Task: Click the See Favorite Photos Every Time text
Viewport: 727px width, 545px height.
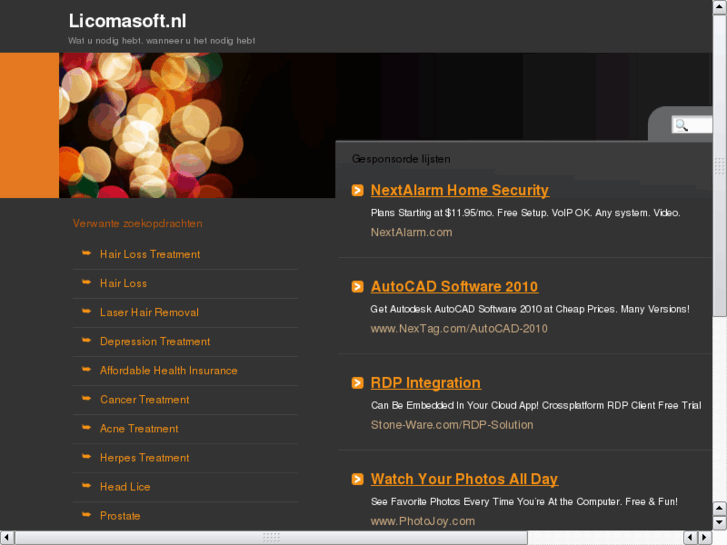Action: coord(524,502)
